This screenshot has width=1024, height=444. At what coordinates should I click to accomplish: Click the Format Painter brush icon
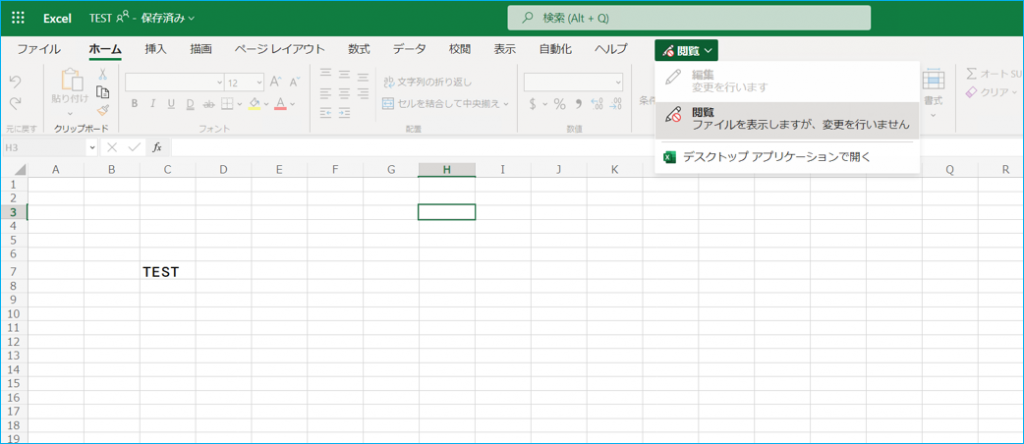coord(102,110)
